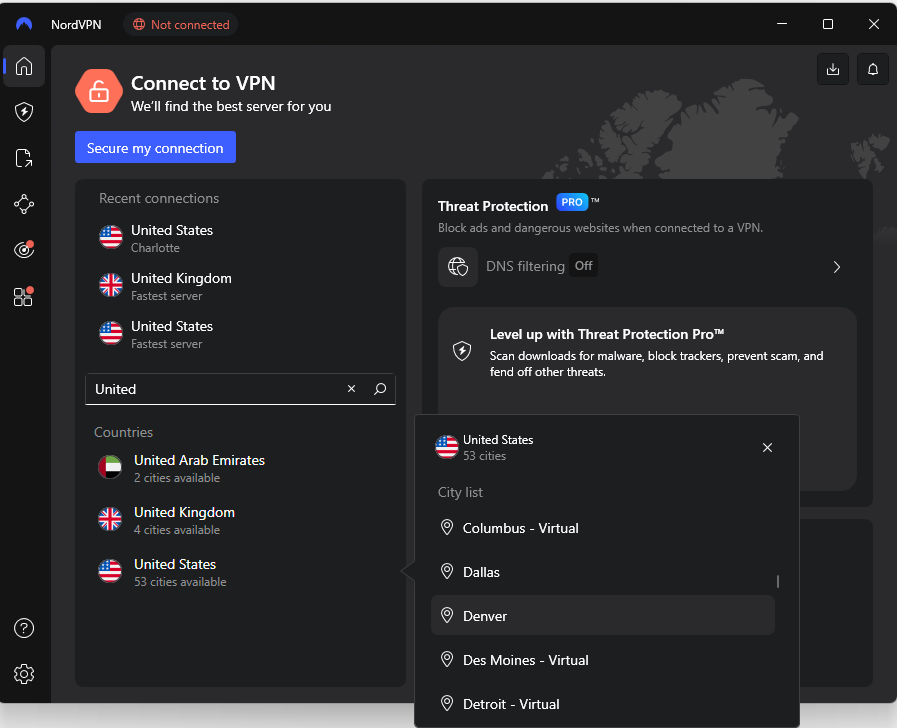Screen dimensions: 897x728
Task: Expand the DNS filtering row chevron
Action: point(837,267)
